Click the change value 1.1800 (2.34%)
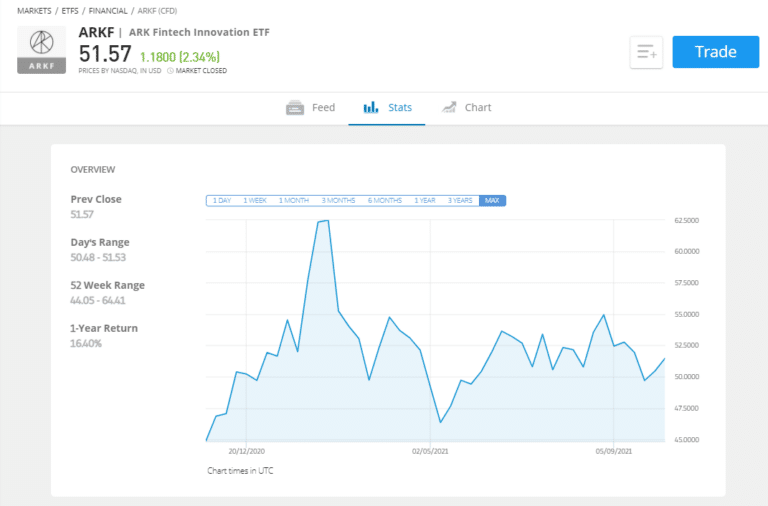Viewport: 768px width, 506px height. pyautogui.click(x=180, y=57)
